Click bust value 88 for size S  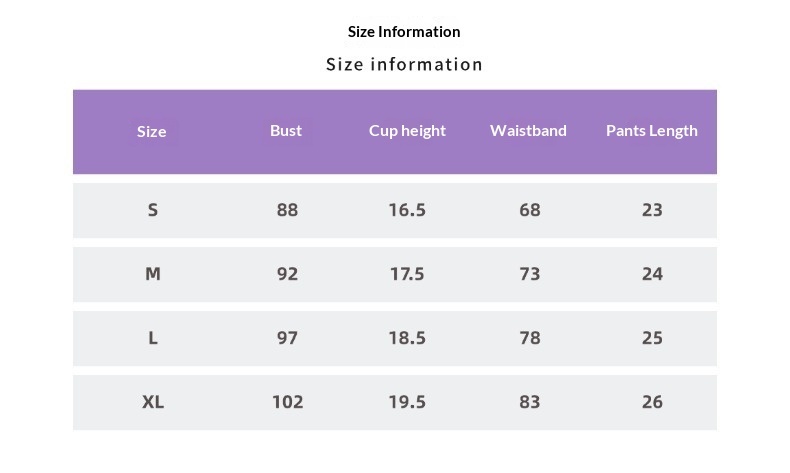click(287, 210)
